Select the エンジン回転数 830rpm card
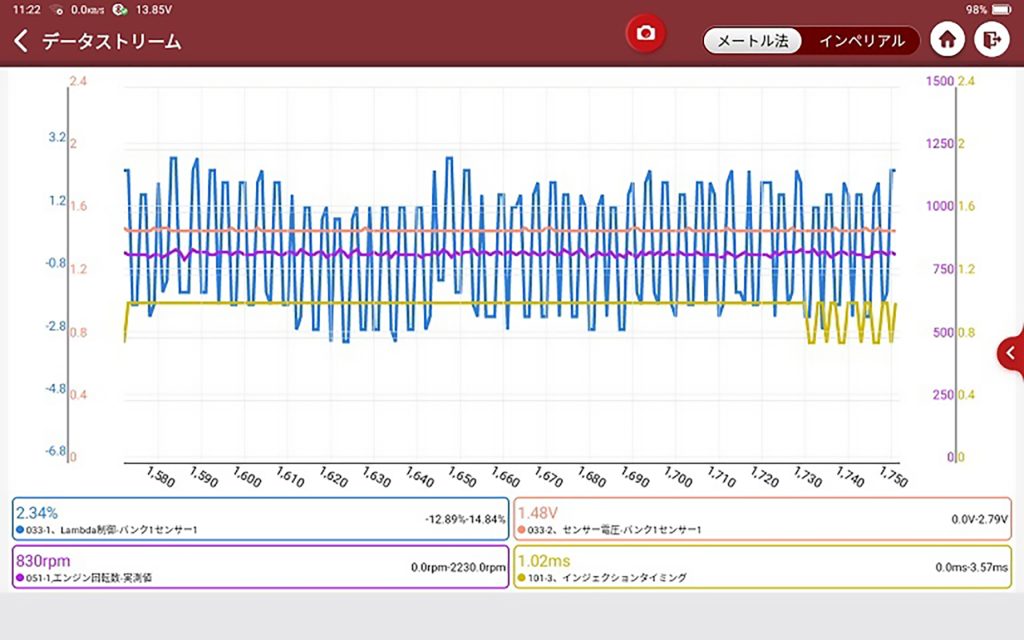This screenshot has height=640, width=1024. (261, 567)
